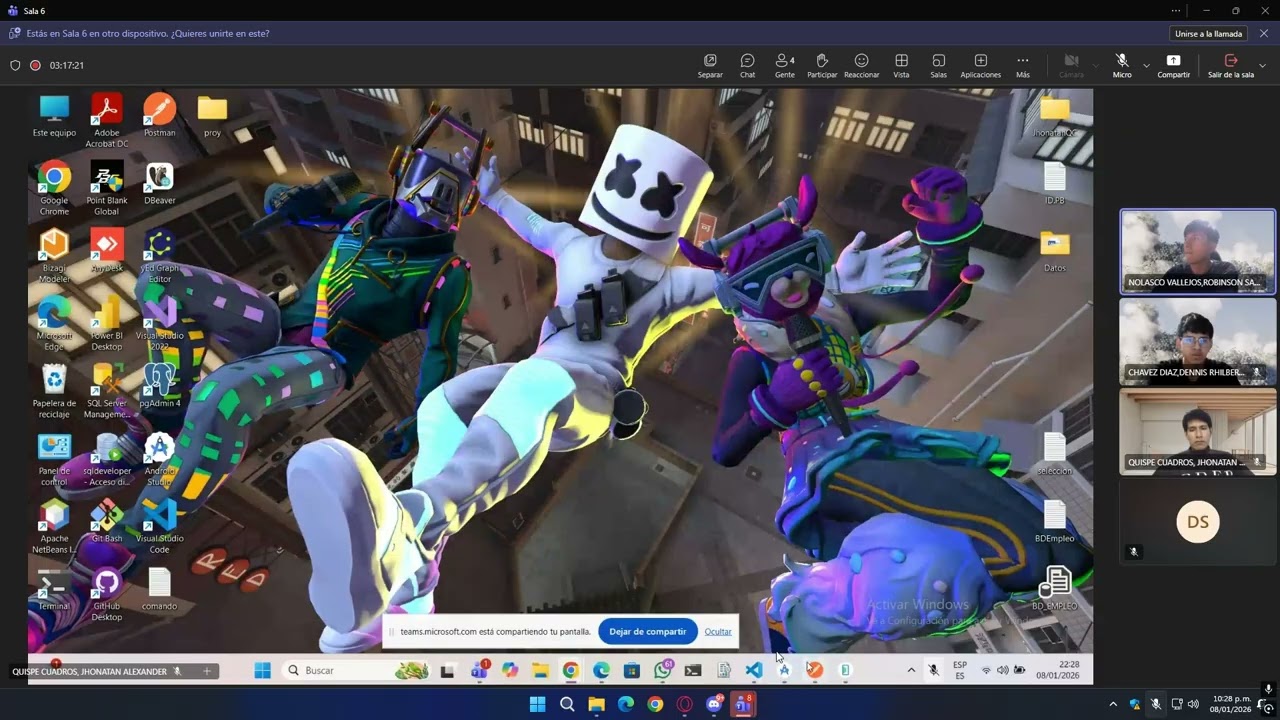1280x720 pixels.
Task: Click the Unirse a la llamada button
Action: (x=1208, y=34)
